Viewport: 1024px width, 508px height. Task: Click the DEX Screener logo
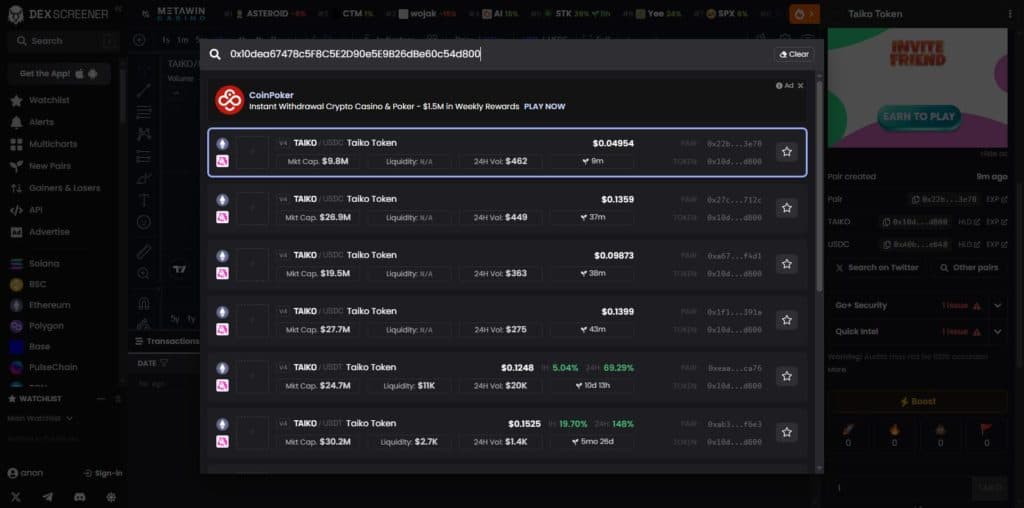58,14
